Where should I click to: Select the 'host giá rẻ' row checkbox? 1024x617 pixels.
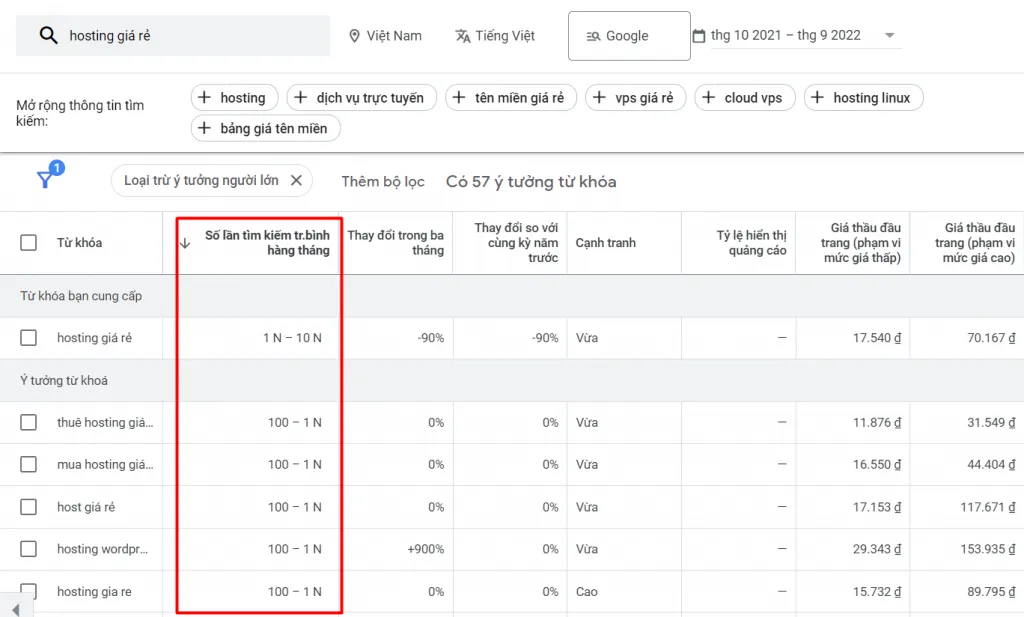coord(29,507)
